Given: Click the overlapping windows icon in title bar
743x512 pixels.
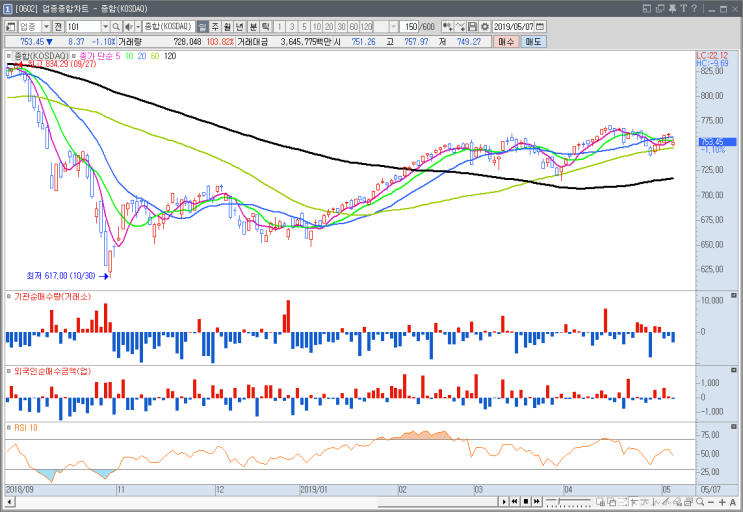Looking at the screenshot, I should click(x=660, y=9).
